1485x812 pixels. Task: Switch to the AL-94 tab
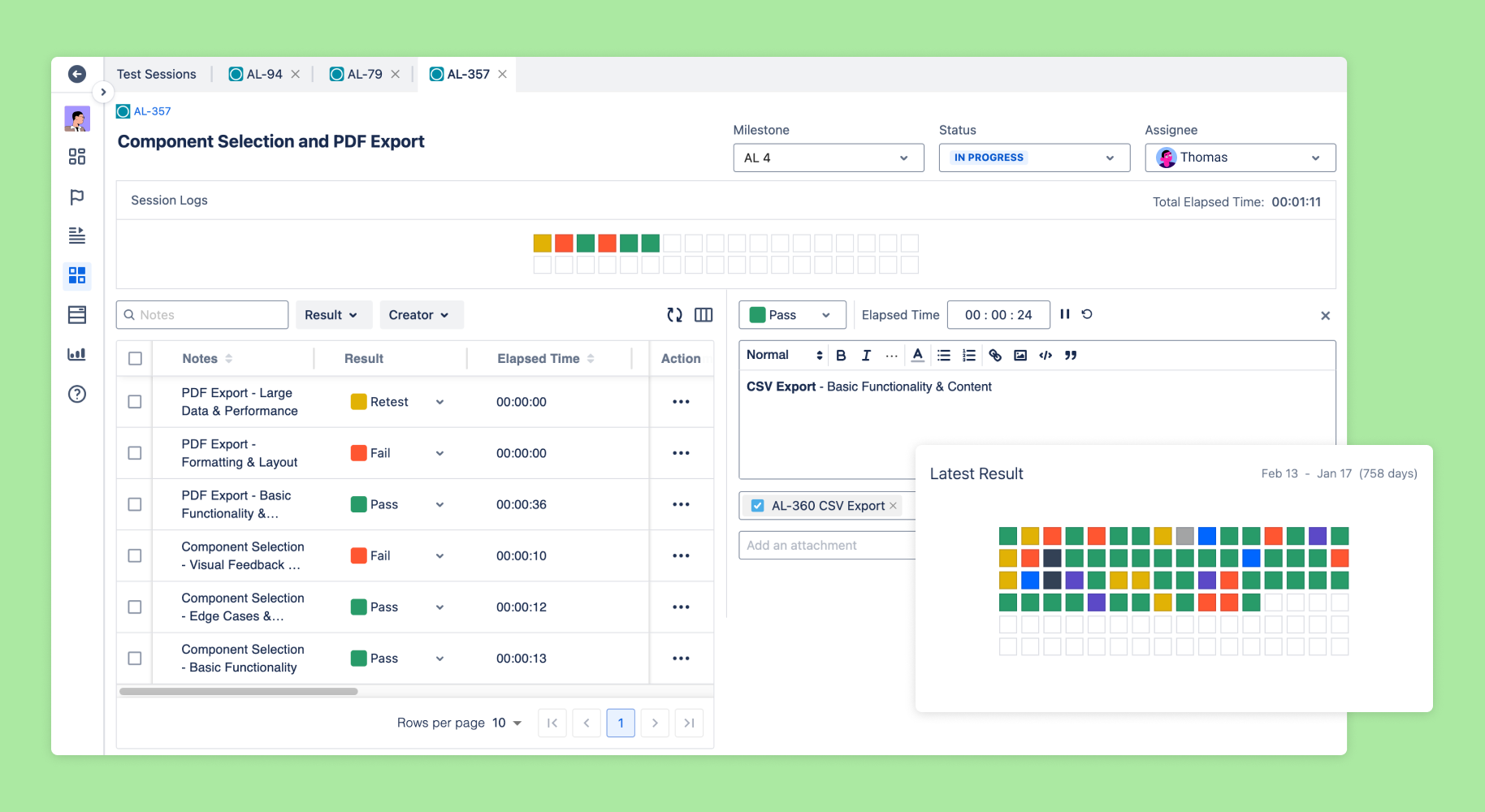(264, 74)
